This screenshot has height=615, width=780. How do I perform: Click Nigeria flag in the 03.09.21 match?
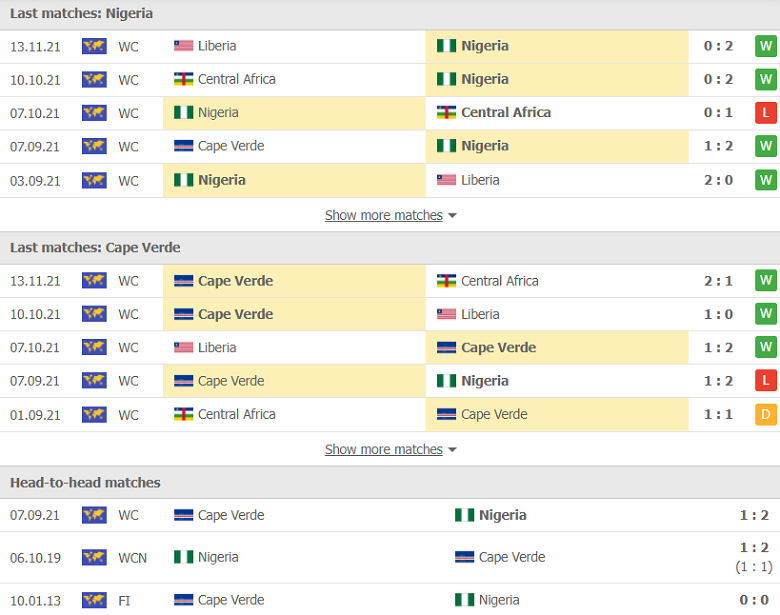tap(184, 180)
